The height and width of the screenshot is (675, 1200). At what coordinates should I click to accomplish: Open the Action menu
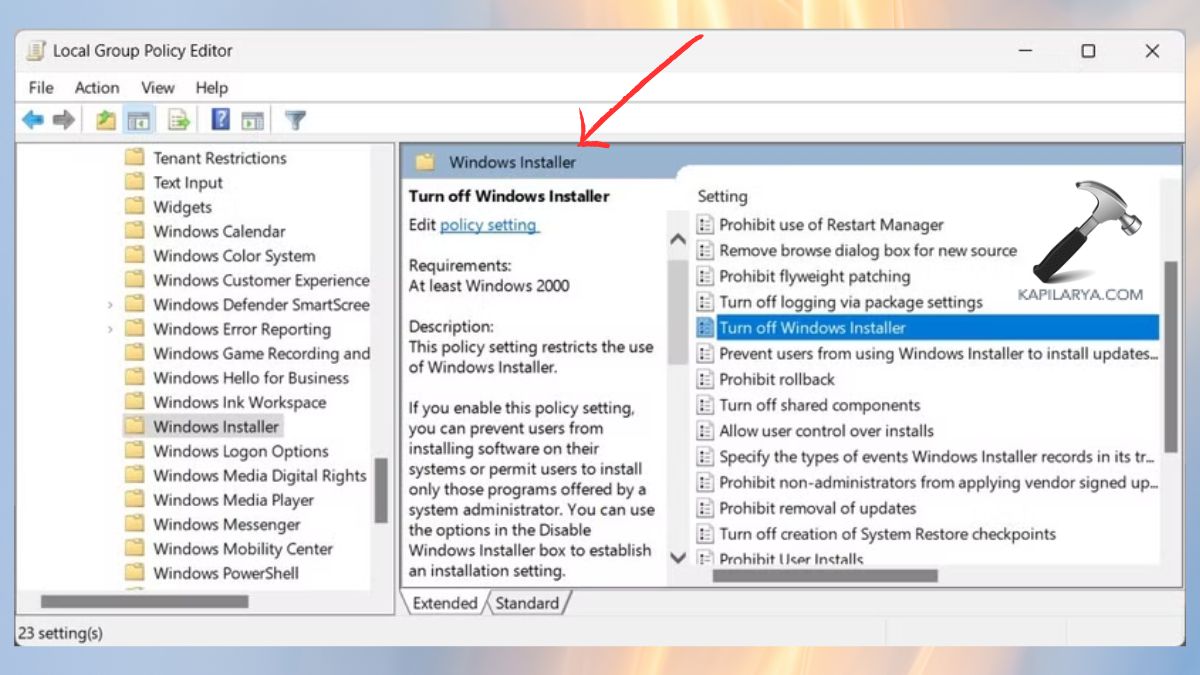[96, 87]
